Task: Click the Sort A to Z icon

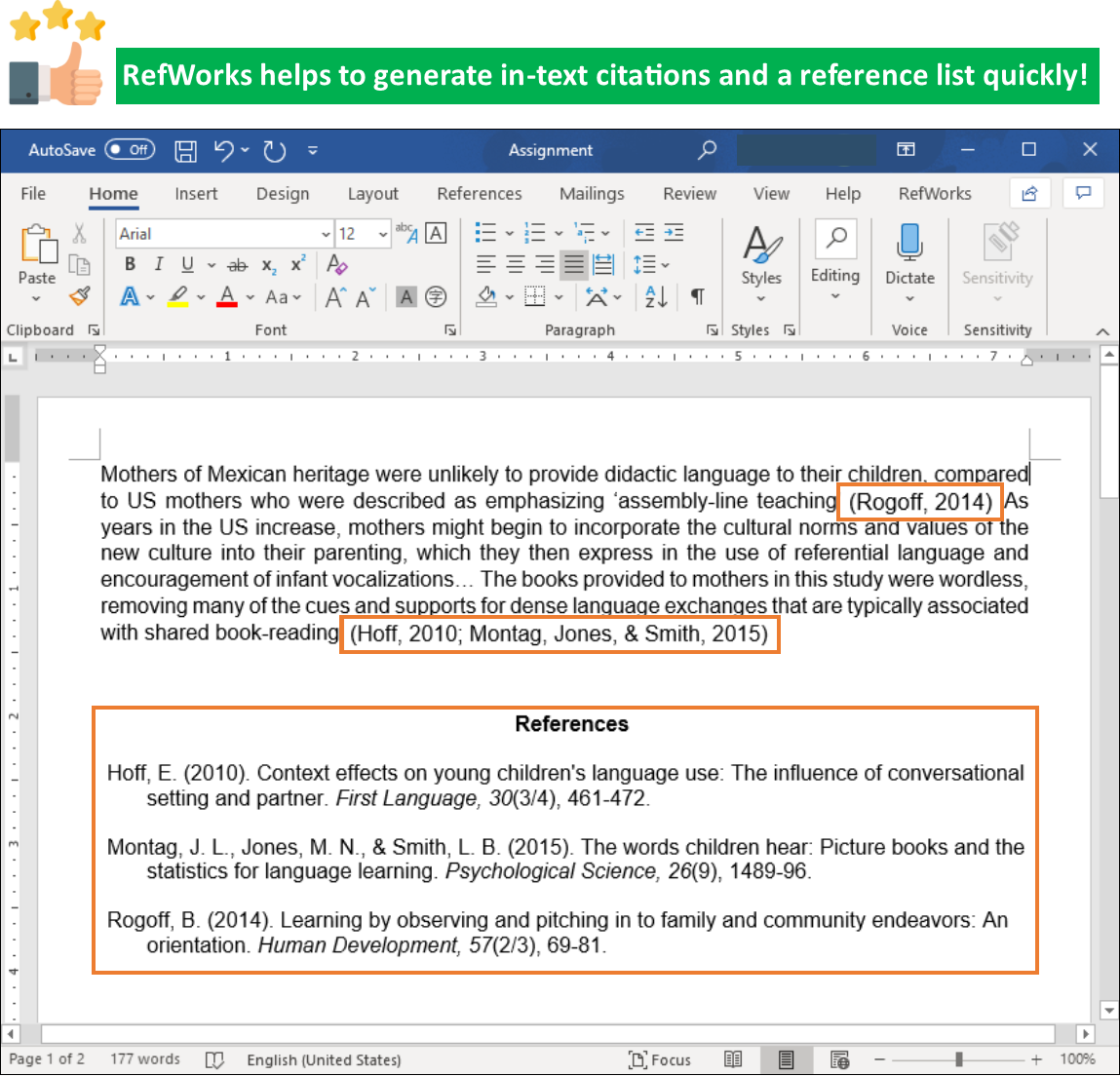Action: click(x=656, y=296)
